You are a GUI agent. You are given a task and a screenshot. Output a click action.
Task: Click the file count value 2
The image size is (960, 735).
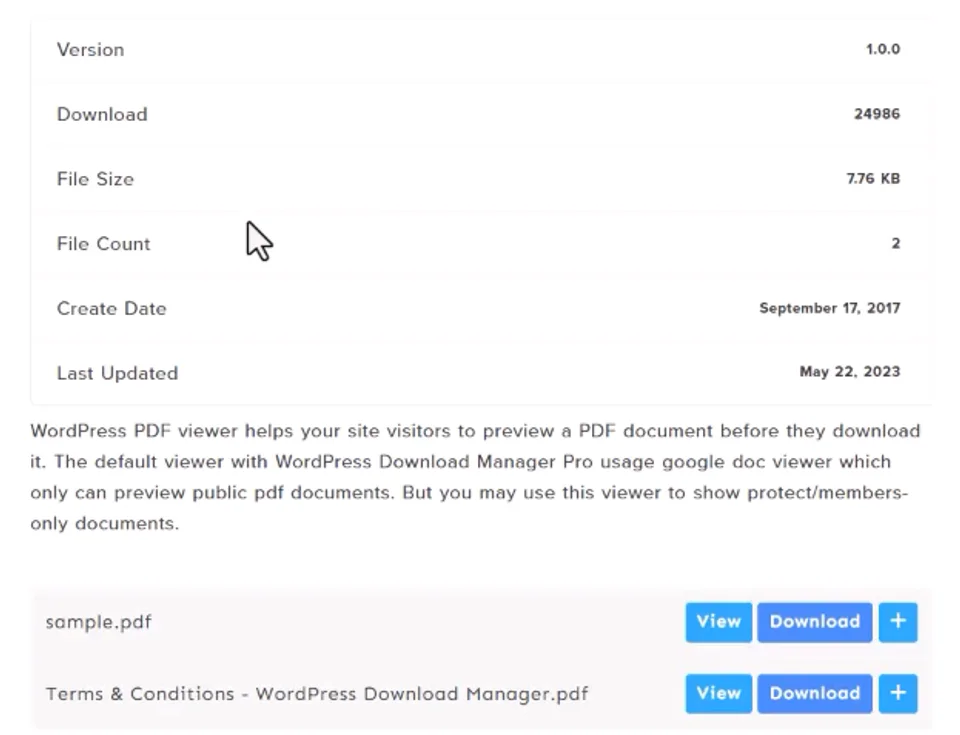click(x=896, y=244)
